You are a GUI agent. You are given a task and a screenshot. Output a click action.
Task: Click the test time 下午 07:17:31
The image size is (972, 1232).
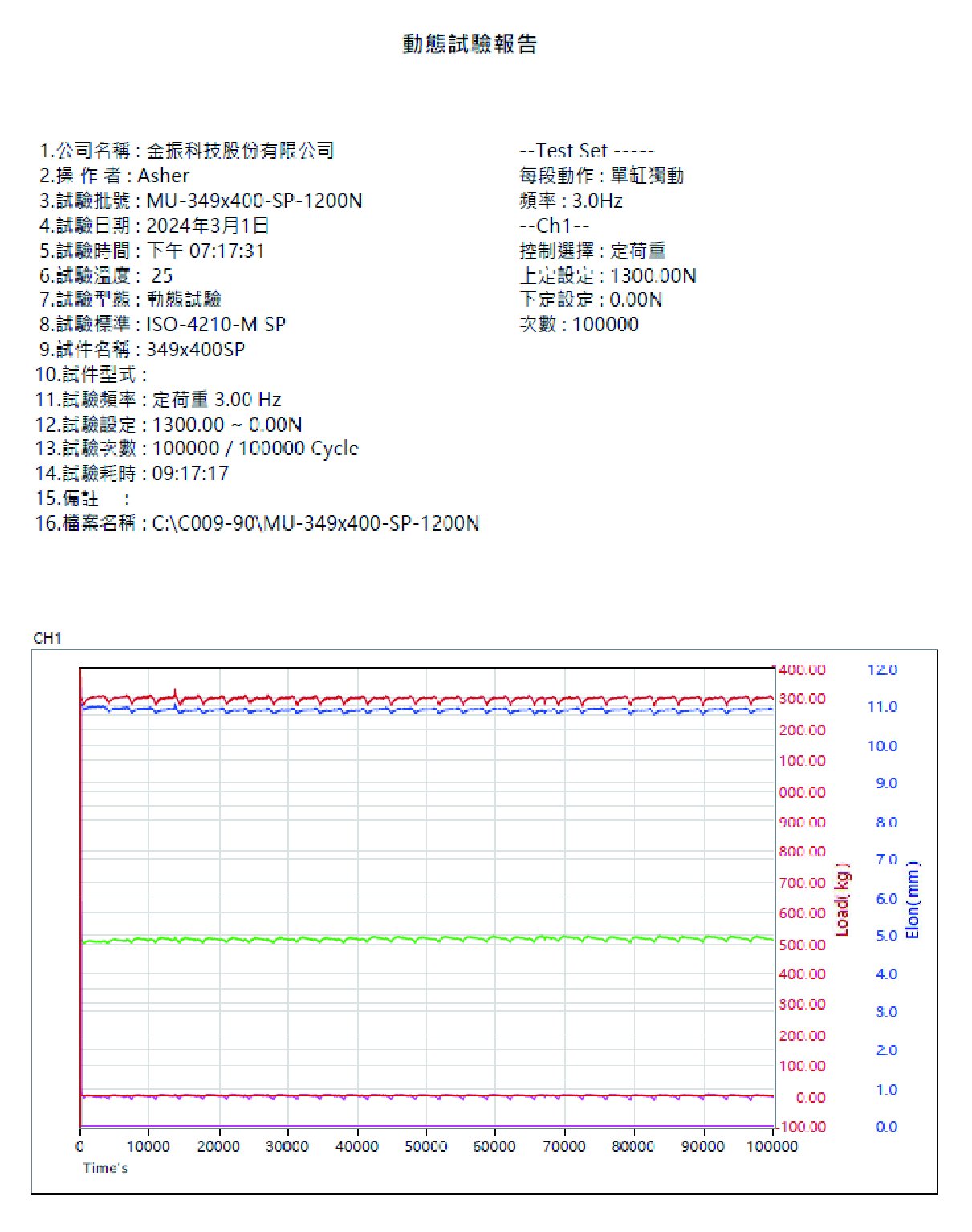coord(205,250)
